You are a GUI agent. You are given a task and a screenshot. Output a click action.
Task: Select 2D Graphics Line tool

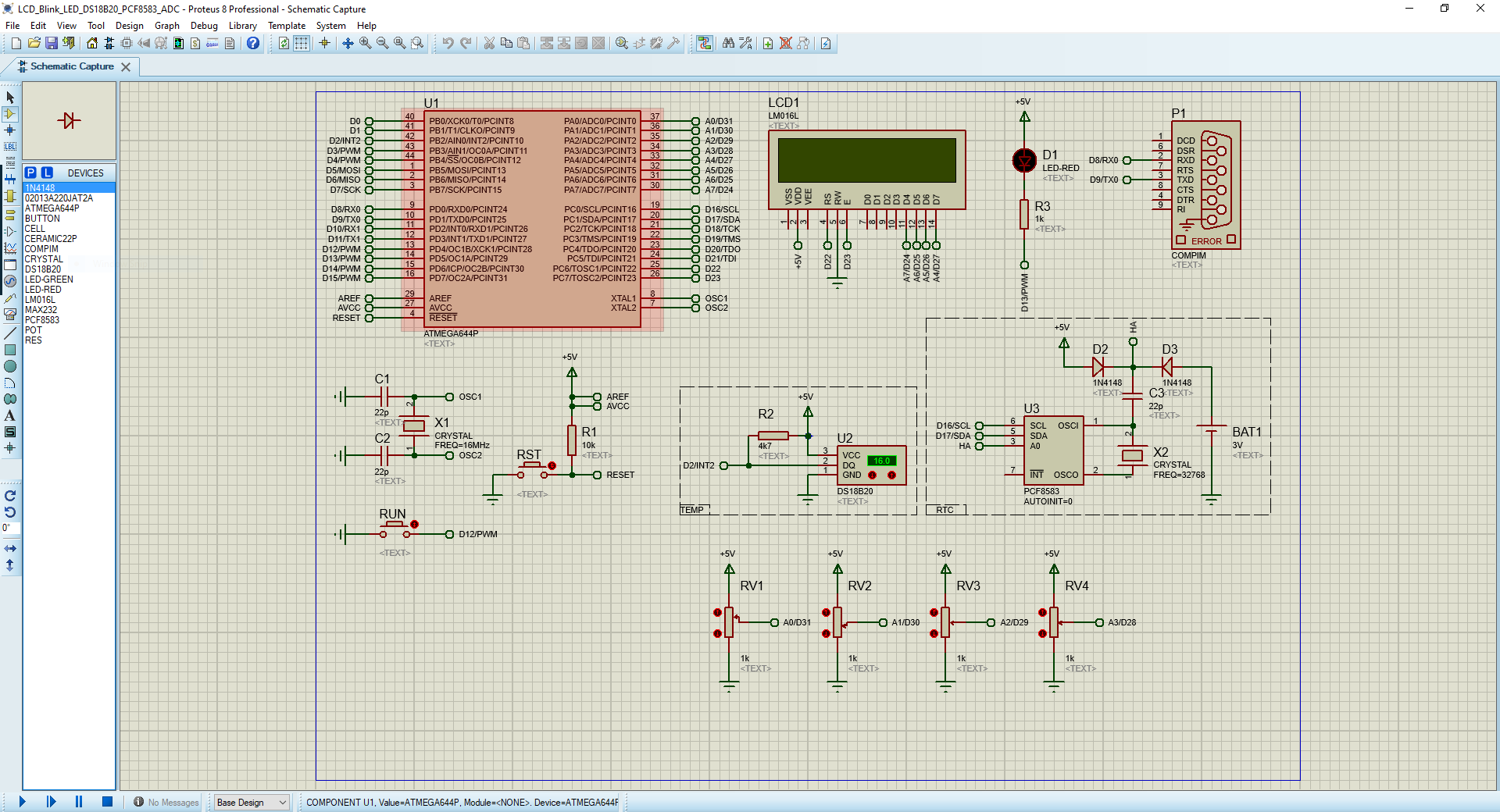point(10,333)
